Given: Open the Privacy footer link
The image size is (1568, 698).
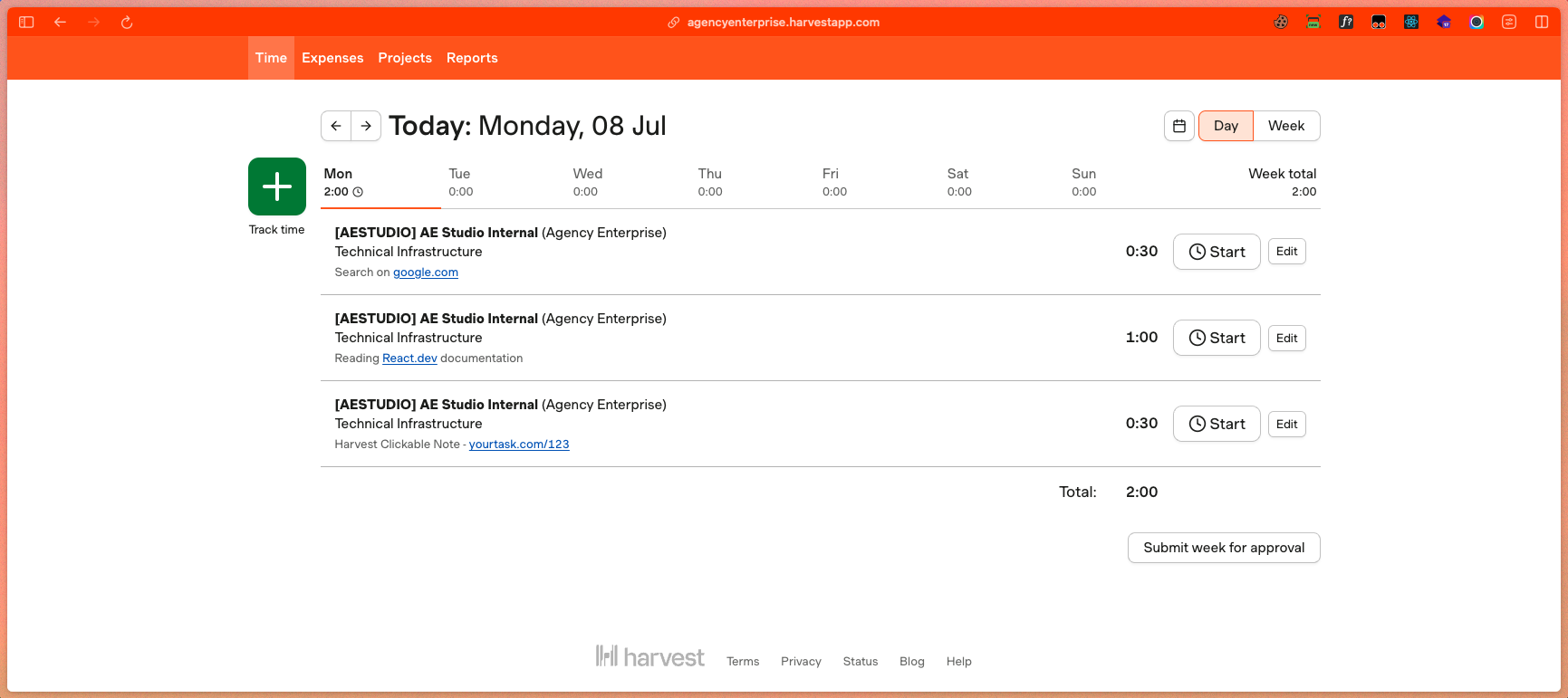Looking at the screenshot, I should click(x=801, y=662).
